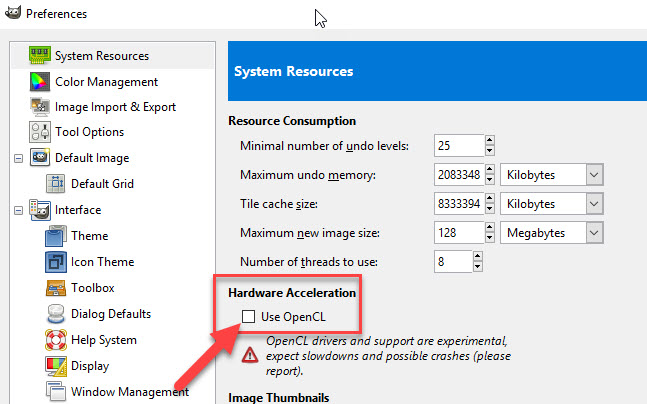Open the Window Management preferences page
647x404 pixels.
click(x=129, y=392)
